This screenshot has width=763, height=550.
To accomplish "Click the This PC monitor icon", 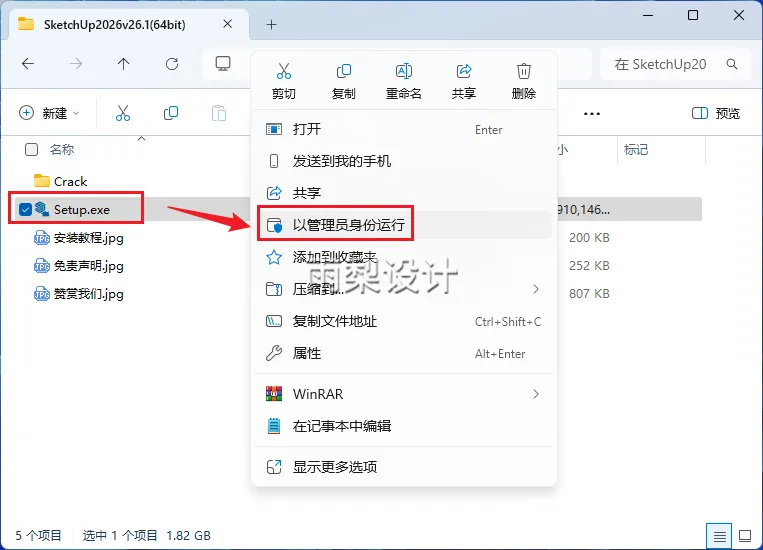I will (x=223, y=64).
